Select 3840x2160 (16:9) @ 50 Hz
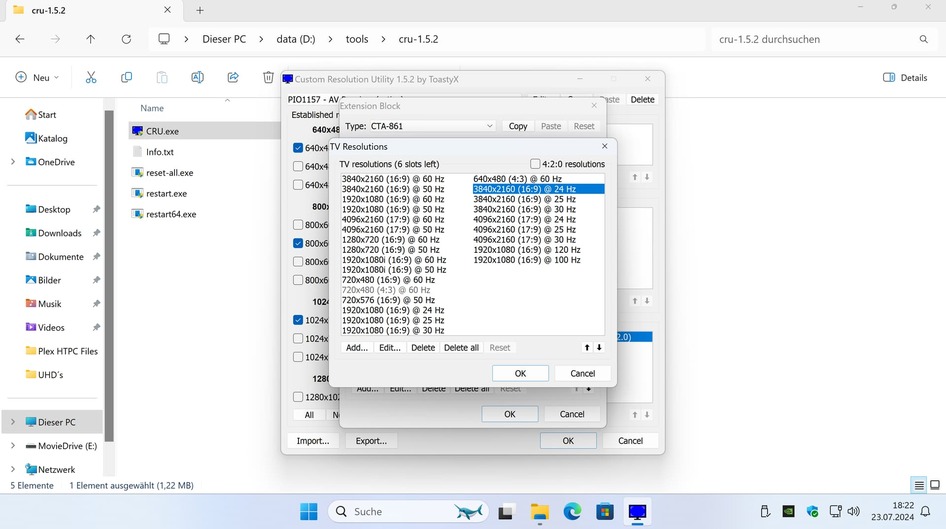 coord(393,189)
